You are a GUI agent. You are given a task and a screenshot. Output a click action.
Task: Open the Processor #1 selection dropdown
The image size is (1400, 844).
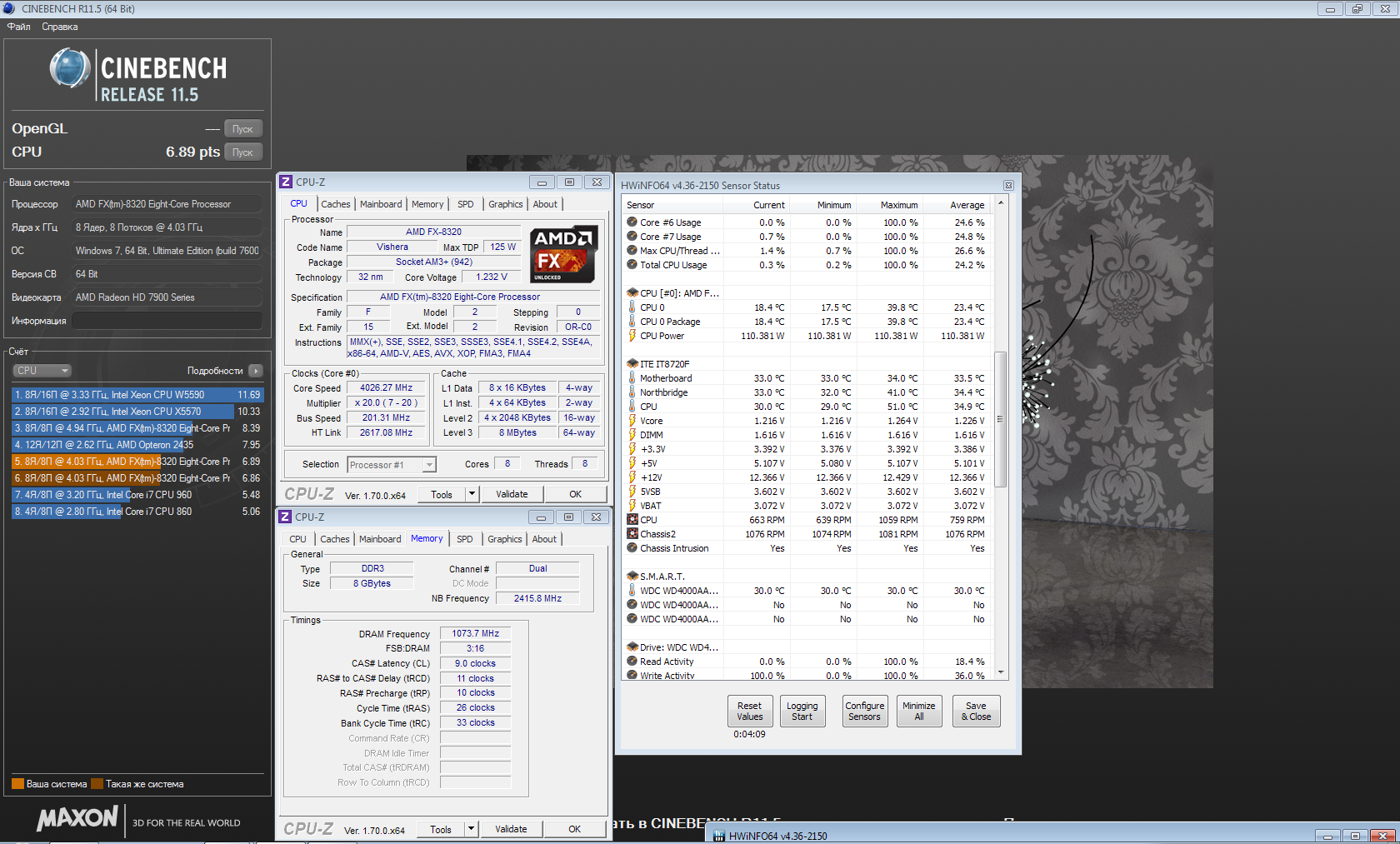(x=392, y=465)
